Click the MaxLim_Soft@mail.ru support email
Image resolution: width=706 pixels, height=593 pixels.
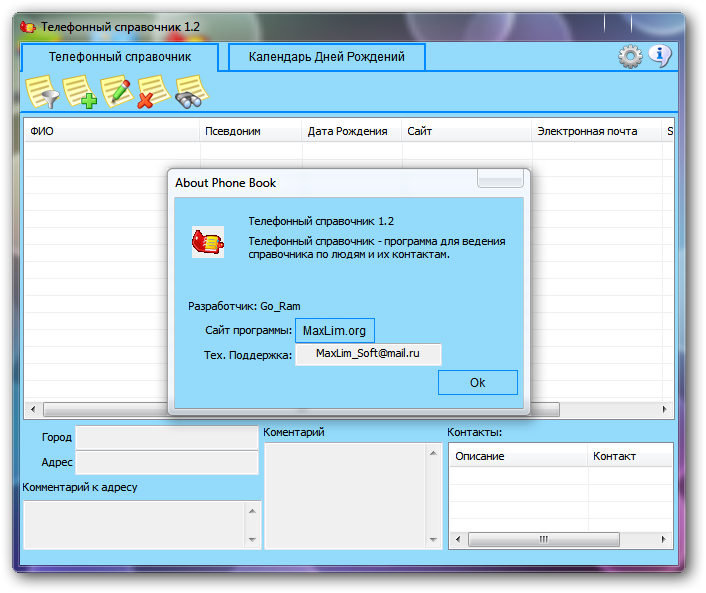(367, 354)
